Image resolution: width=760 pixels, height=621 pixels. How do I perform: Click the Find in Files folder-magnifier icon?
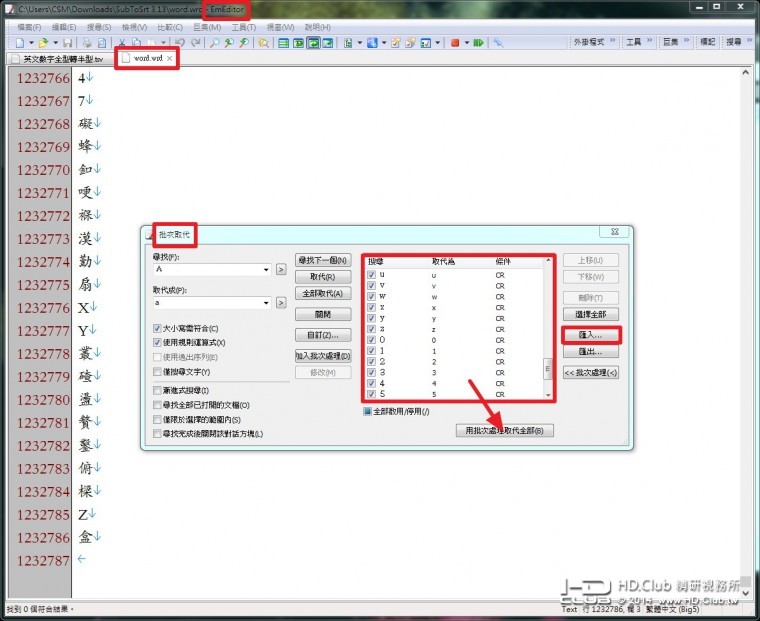(x=264, y=43)
